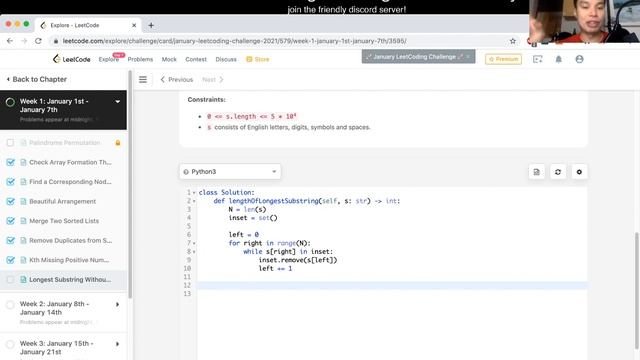Image resolution: width=640 pixels, height=360 pixels.
Task: Click text 'inset = set()' in editor
Action: click(x=253, y=218)
